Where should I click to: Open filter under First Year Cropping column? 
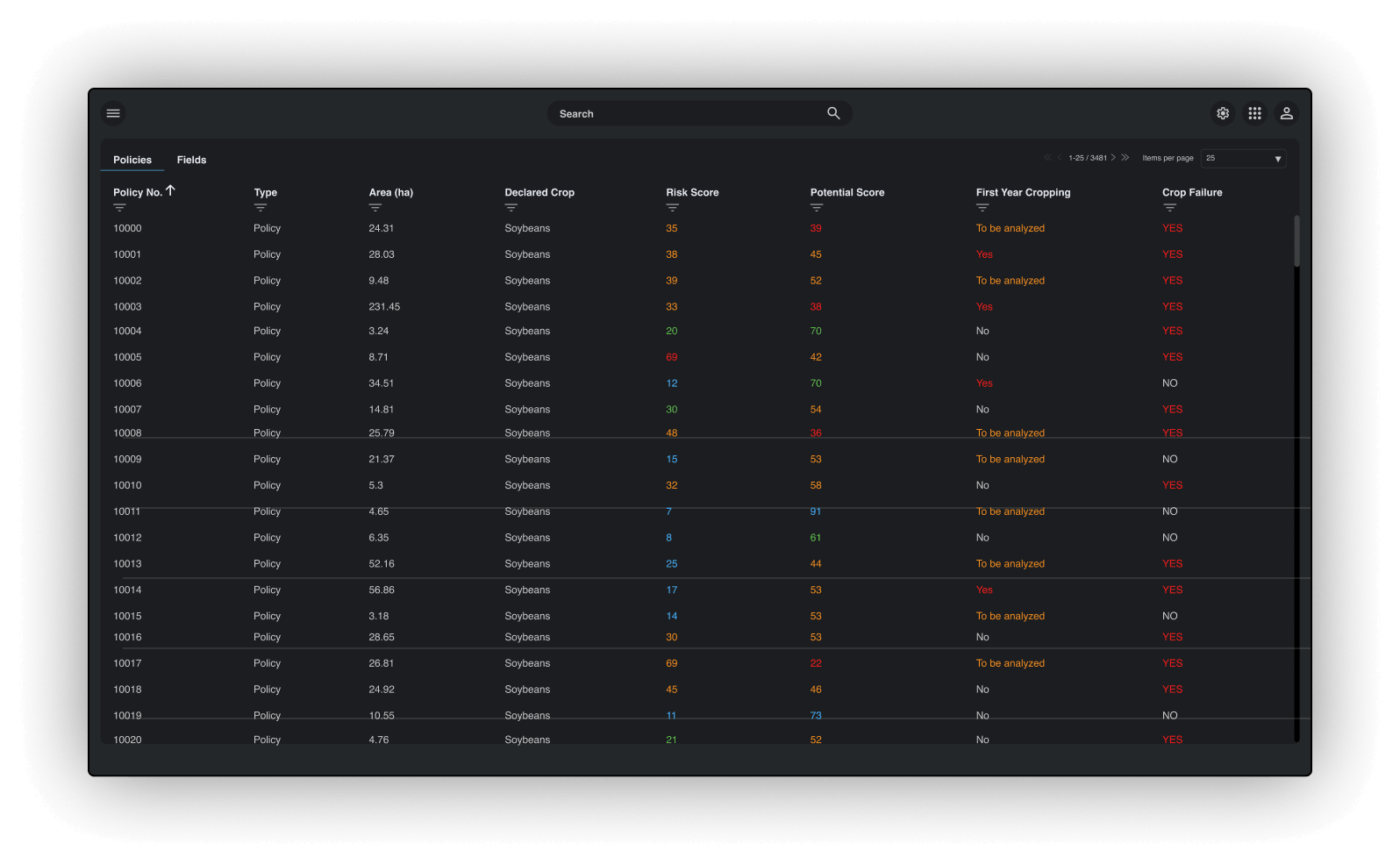(982, 208)
